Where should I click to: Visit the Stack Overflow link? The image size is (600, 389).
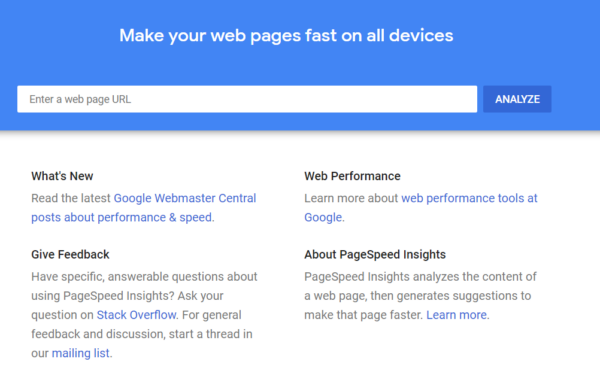tap(136, 315)
